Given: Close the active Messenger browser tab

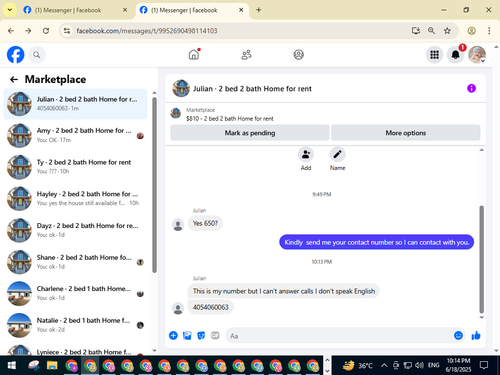Looking at the screenshot, I should [241, 10].
